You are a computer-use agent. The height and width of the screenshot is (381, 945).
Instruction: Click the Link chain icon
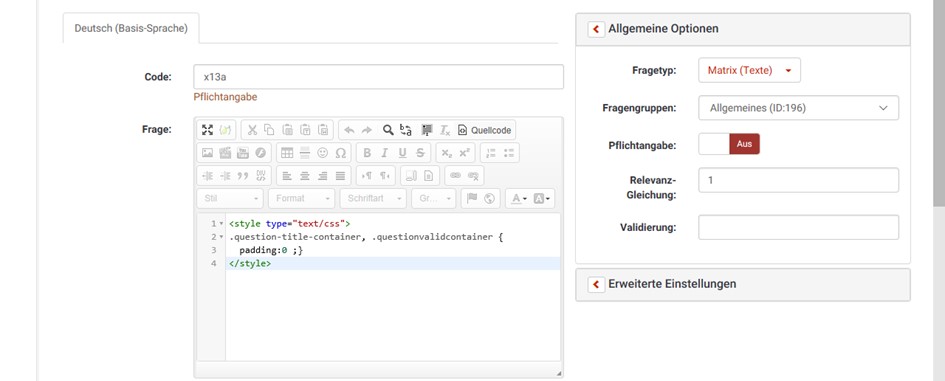coord(456,175)
